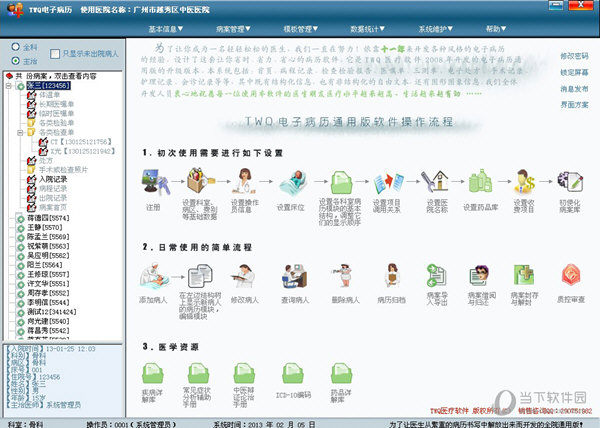Click the 修改病人 icon
This screenshot has width=600, height=428.
(x=244, y=275)
